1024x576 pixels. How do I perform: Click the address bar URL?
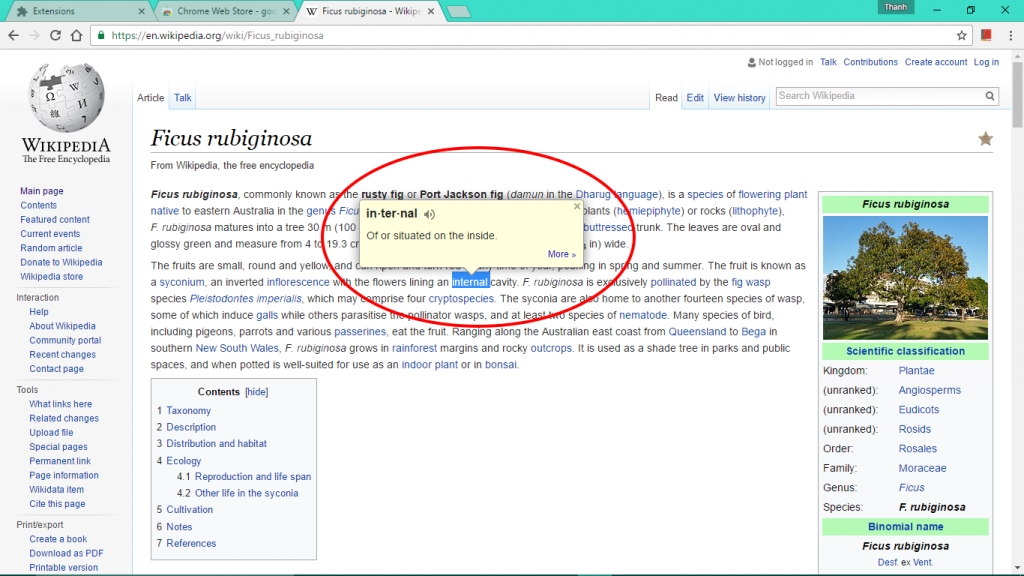pyautogui.click(x=217, y=35)
